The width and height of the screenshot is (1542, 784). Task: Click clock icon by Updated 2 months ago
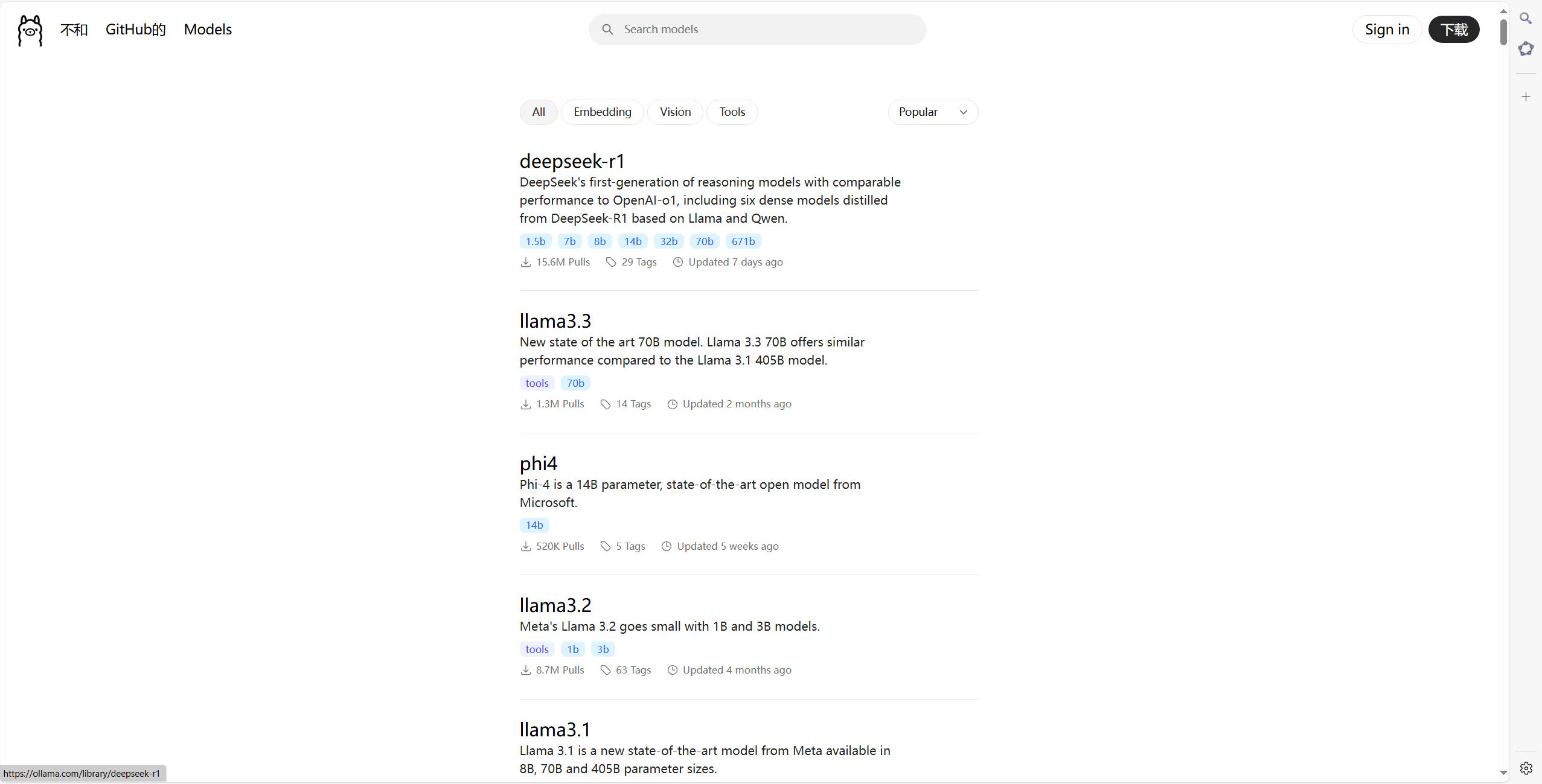(x=672, y=404)
